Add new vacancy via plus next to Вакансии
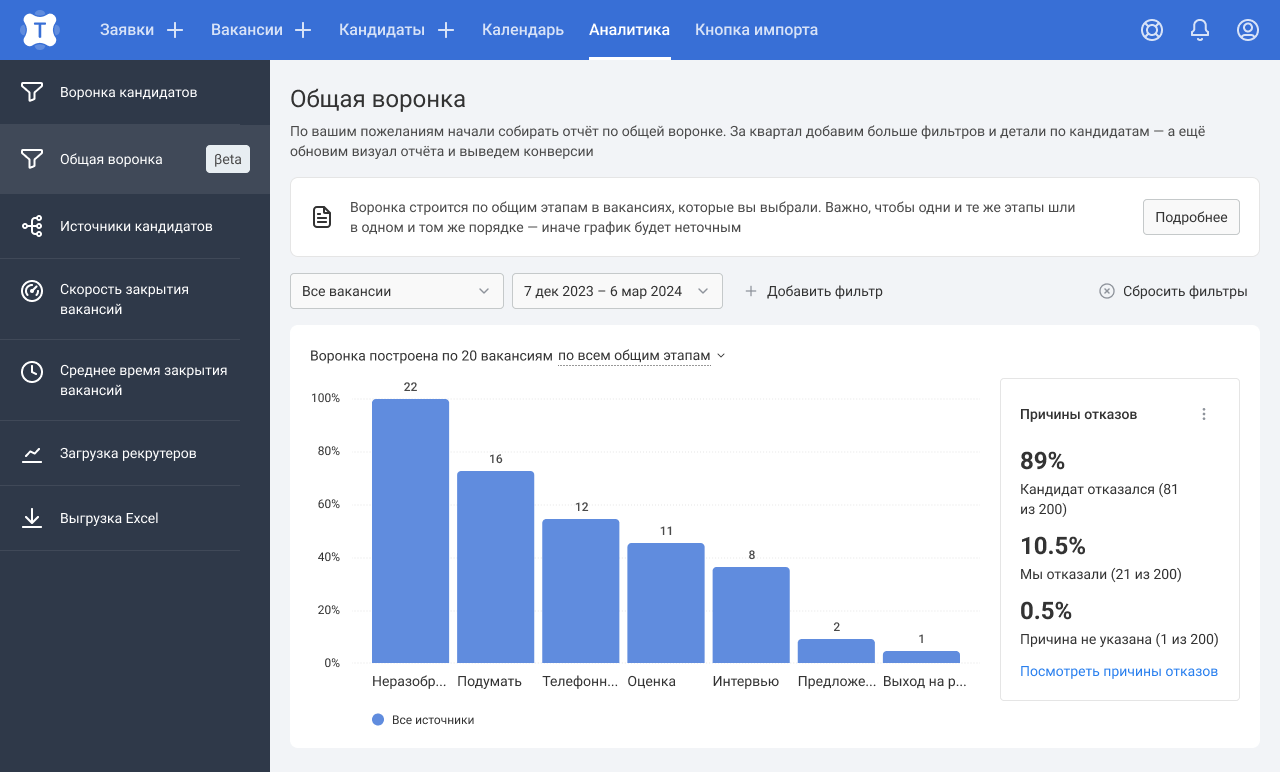1280x772 pixels. pyautogui.click(x=303, y=30)
